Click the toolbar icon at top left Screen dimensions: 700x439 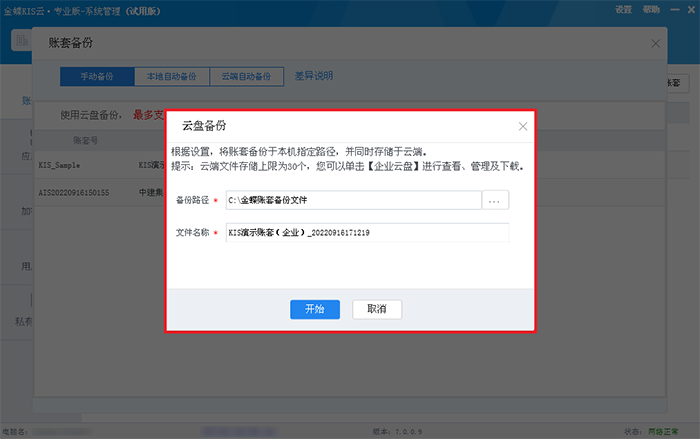[20, 40]
